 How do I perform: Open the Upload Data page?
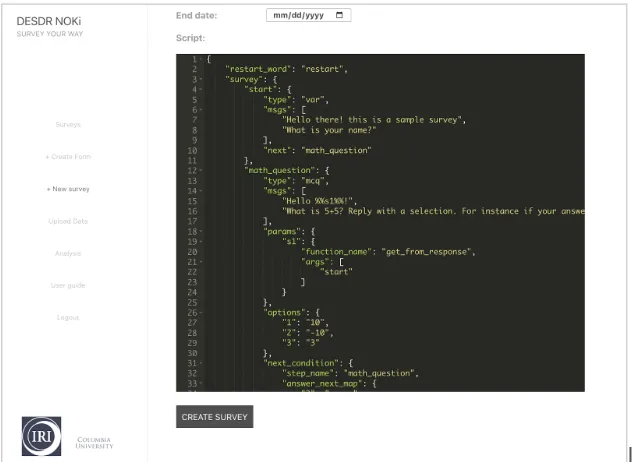68,221
